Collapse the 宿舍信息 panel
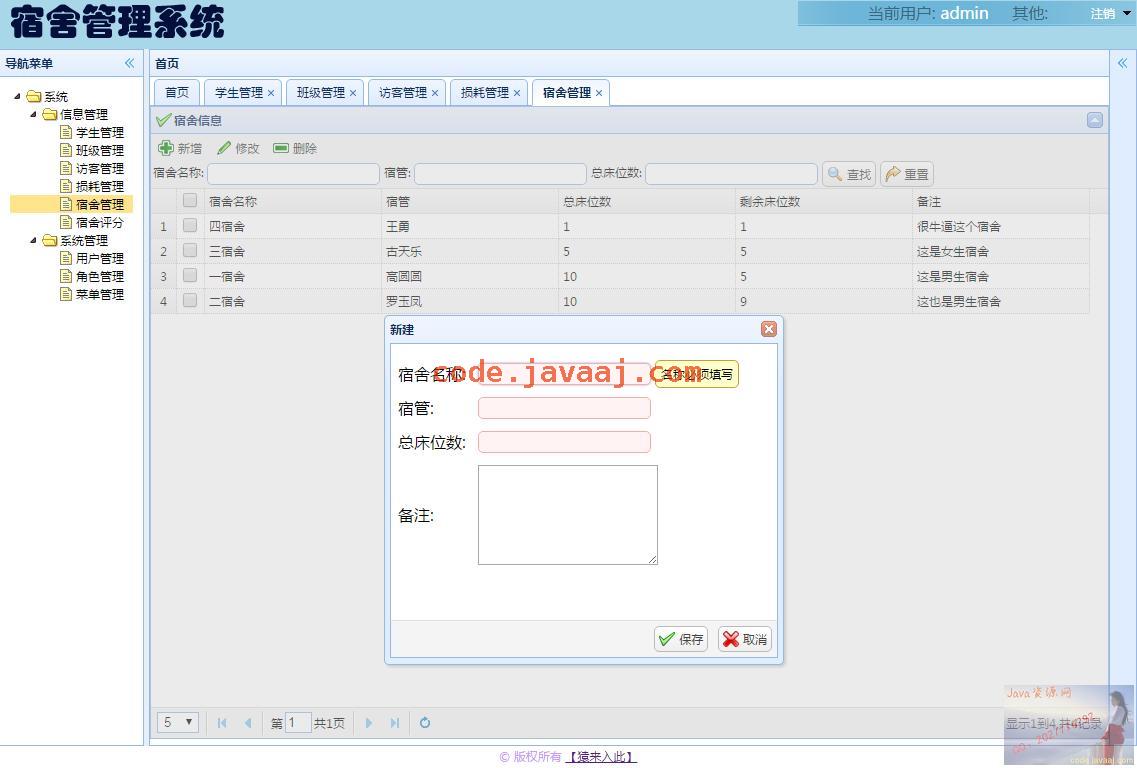The image size is (1137, 768). [x=1095, y=120]
